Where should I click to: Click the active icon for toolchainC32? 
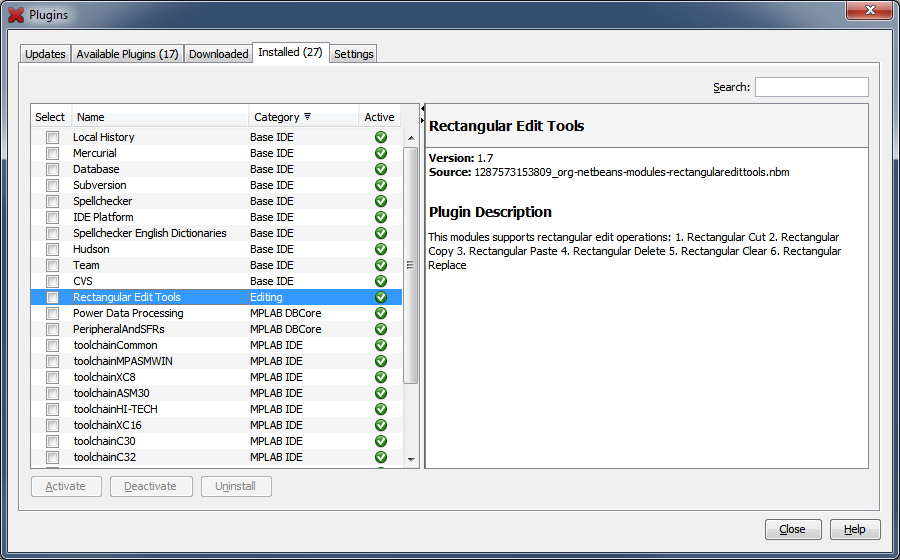[x=380, y=457]
